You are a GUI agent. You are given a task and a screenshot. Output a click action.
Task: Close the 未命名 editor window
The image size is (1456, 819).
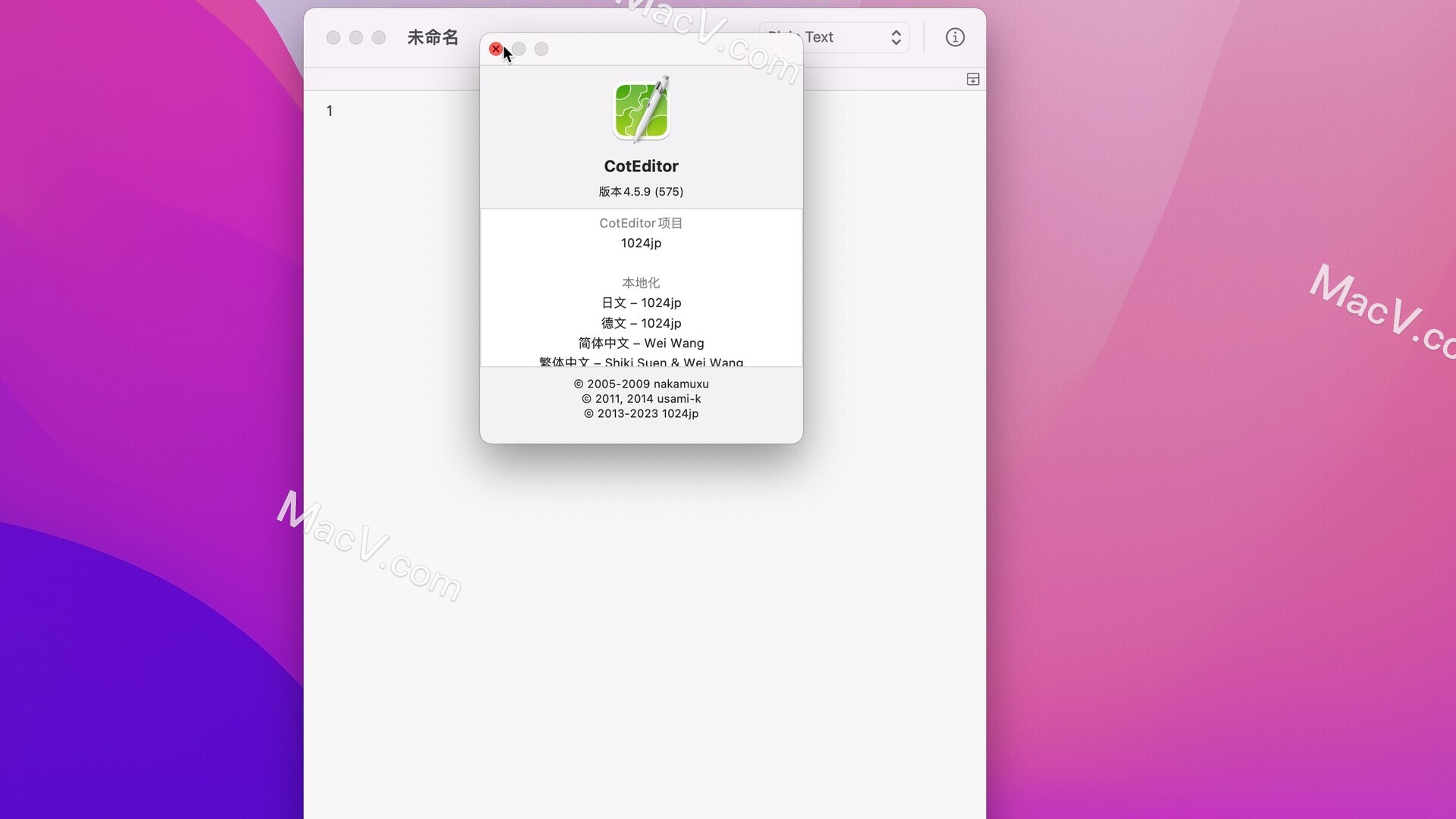pyautogui.click(x=333, y=38)
